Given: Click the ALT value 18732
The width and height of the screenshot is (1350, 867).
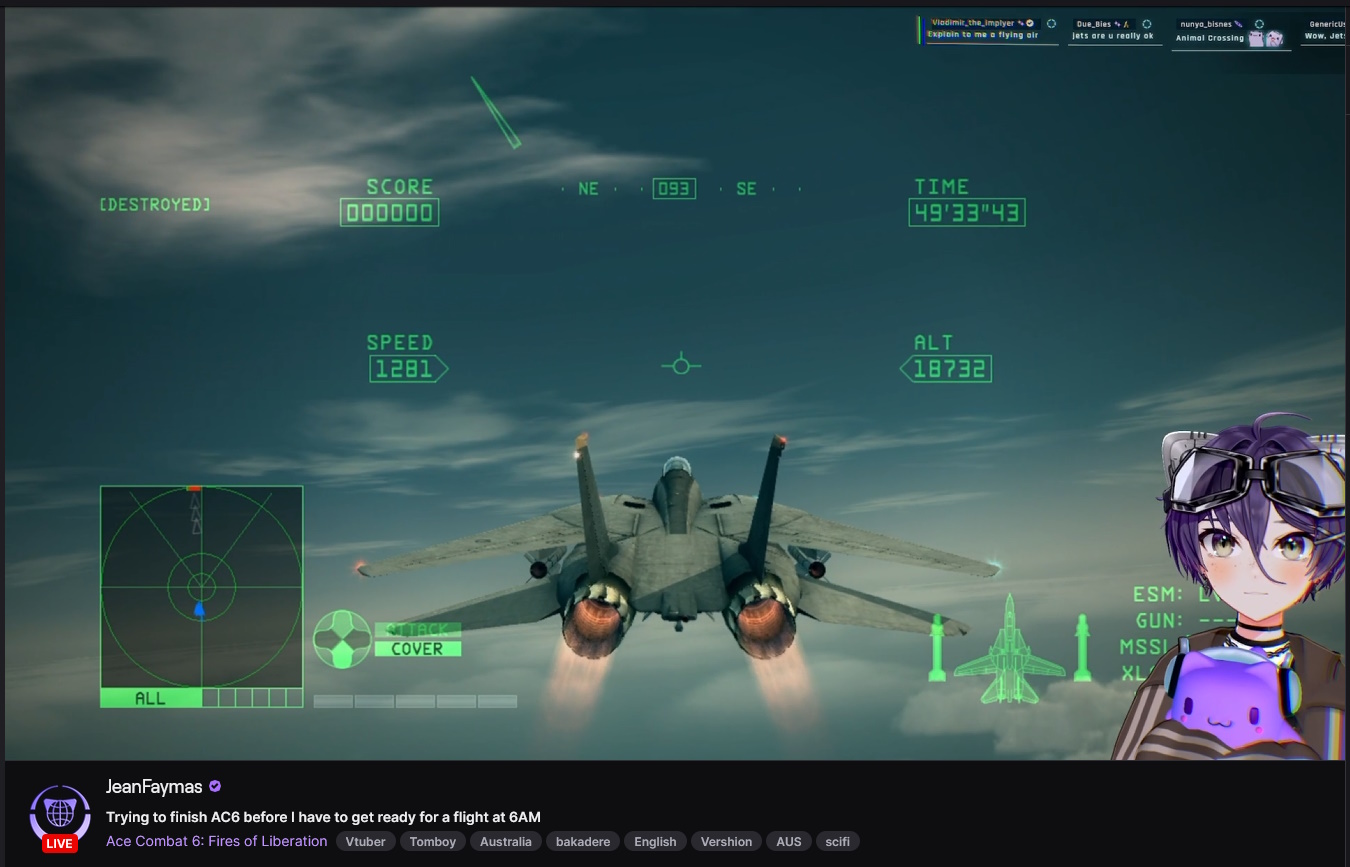Looking at the screenshot, I should click(946, 369).
